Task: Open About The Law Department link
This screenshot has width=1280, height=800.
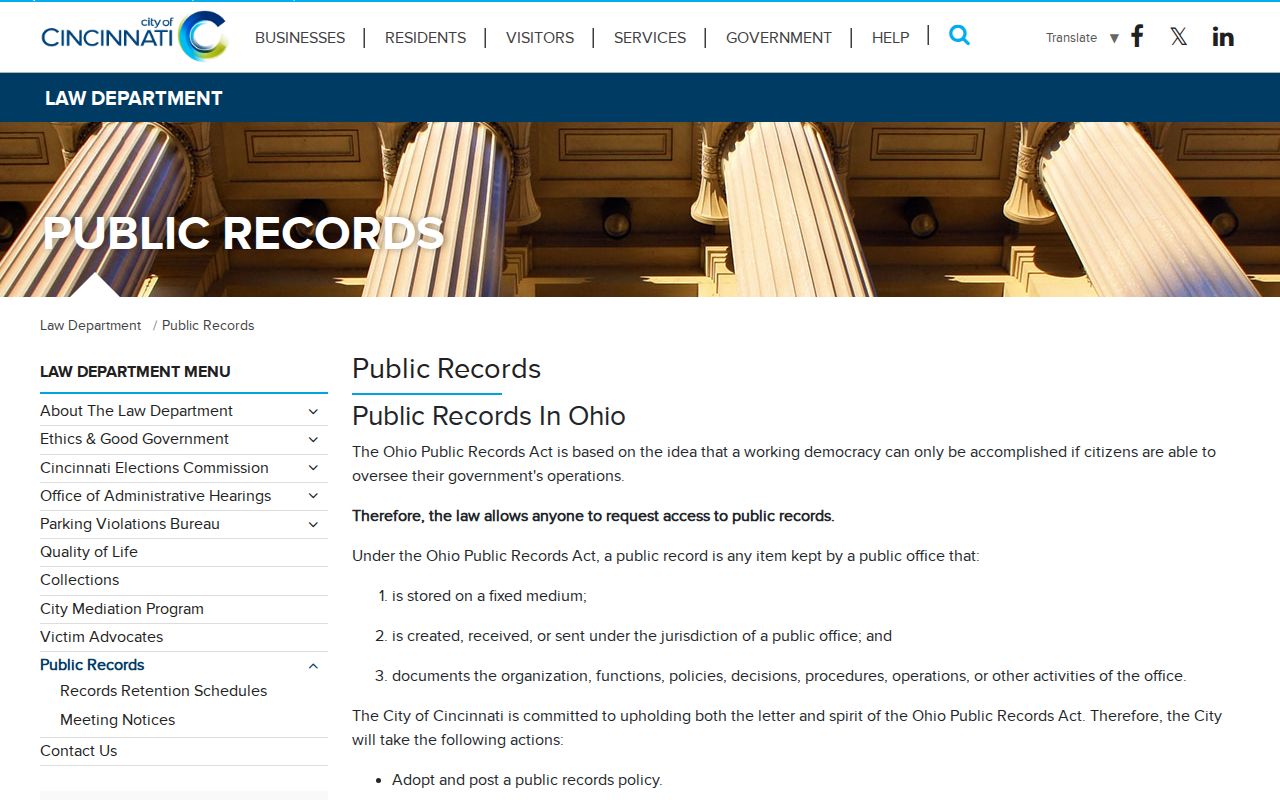Action: click(x=136, y=411)
